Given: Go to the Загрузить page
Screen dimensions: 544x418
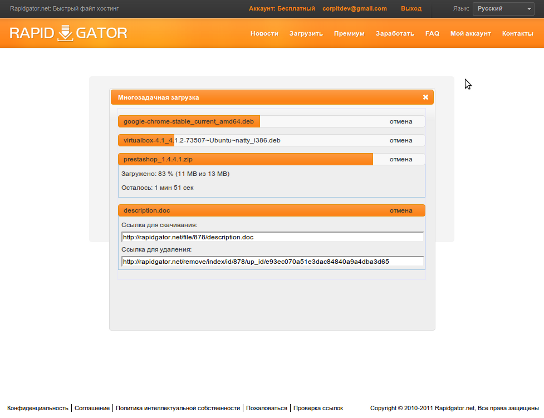Looking at the screenshot, I should pos(306,34).
